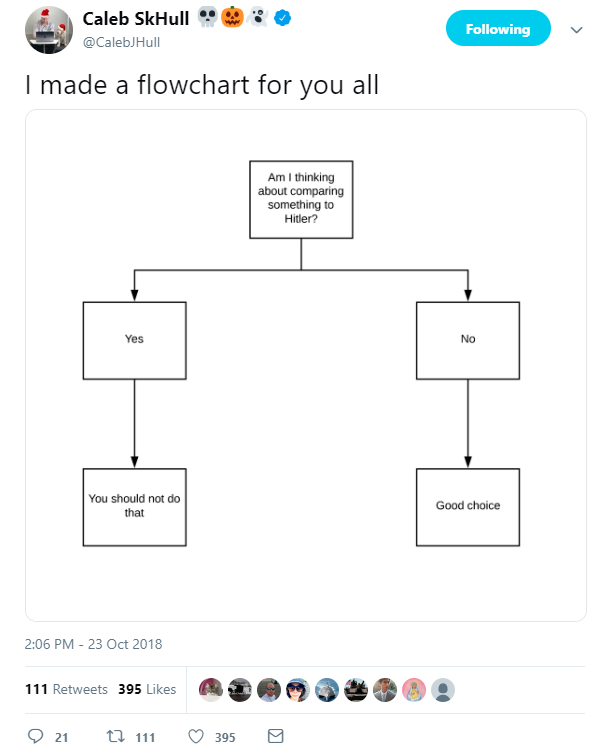Click the pink cartoon liker avatar
This screenshot has height=754, width=614.
pos(414,690)
